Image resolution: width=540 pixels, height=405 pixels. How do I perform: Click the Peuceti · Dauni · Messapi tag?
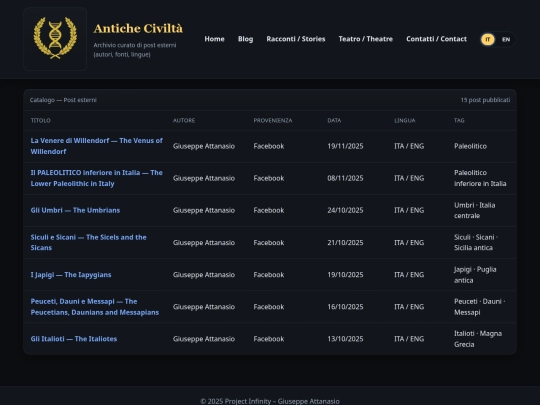(479, 307)
